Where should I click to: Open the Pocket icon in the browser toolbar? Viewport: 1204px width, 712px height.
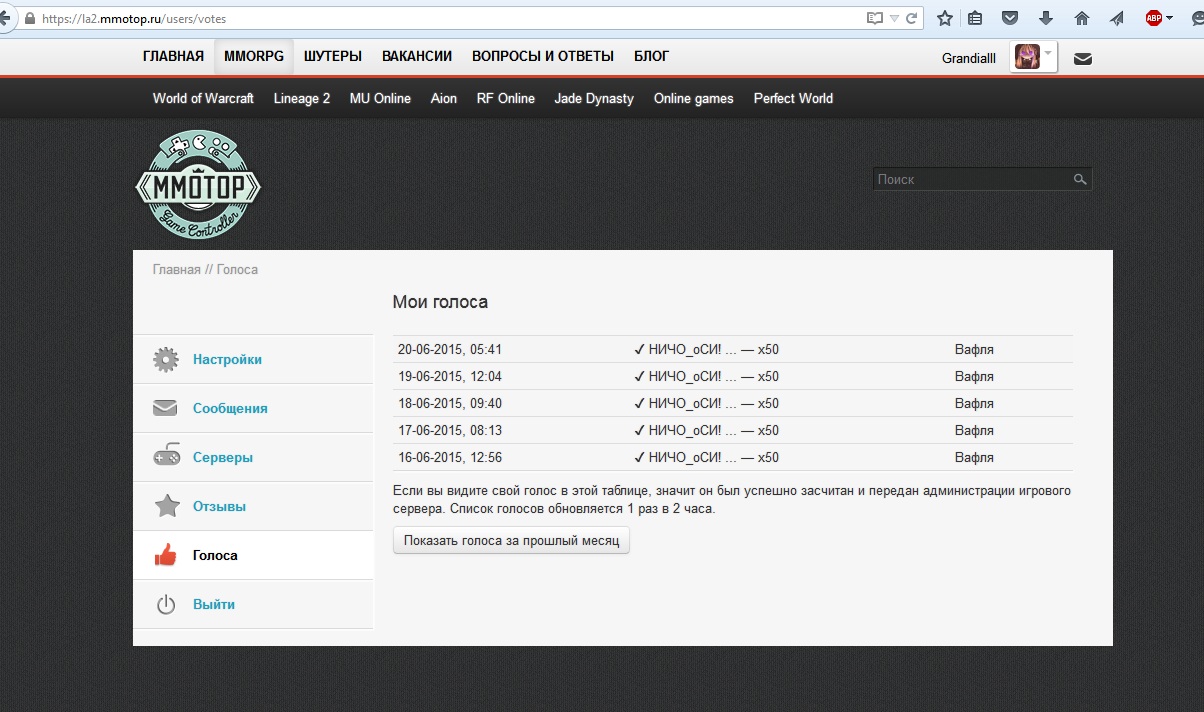(x=1011, y=18)
